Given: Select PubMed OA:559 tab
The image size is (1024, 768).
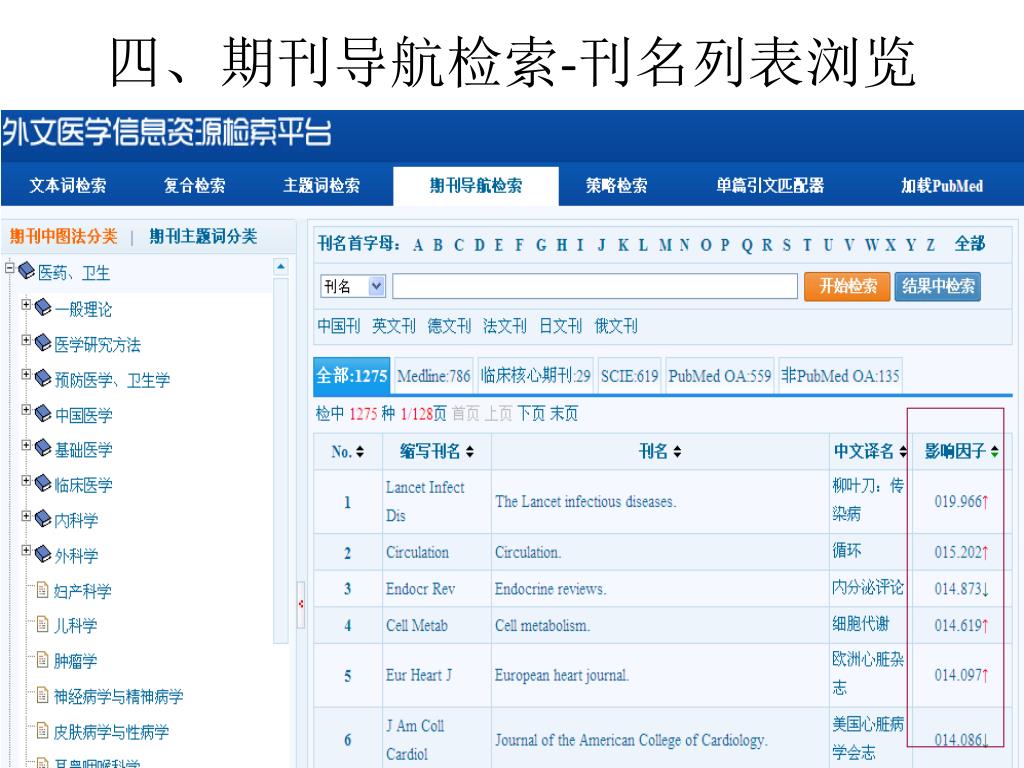Looking at the screenshot, I should (x=720, y=376).
